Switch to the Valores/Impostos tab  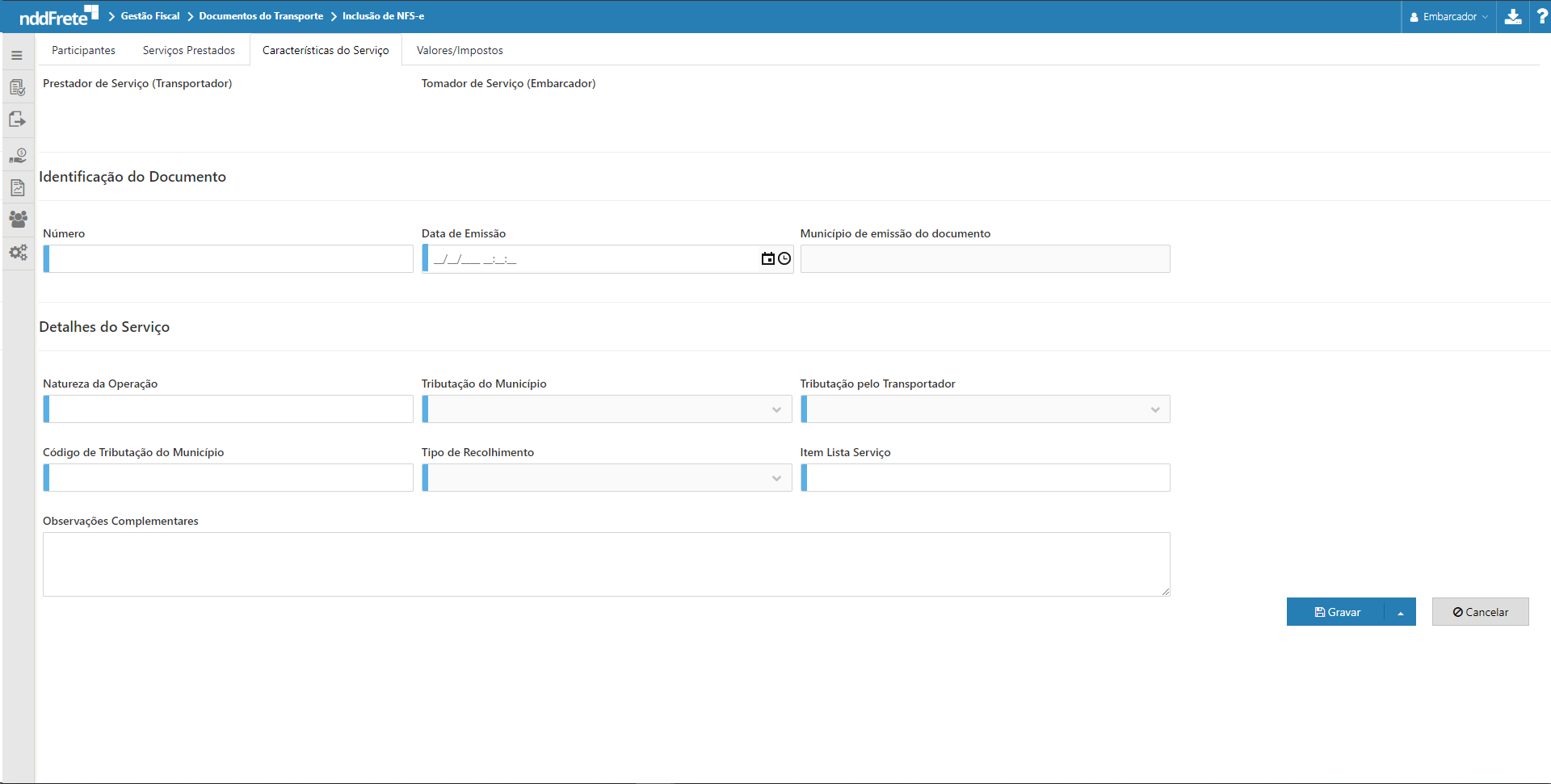tap(460, 50)
